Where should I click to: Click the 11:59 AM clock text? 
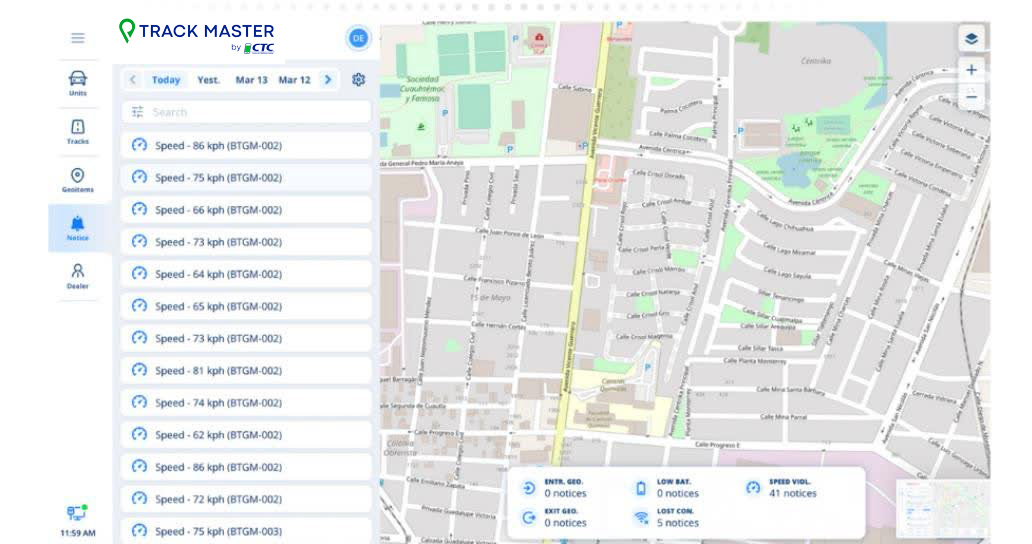pyautogui.click(x=78, y=533)
